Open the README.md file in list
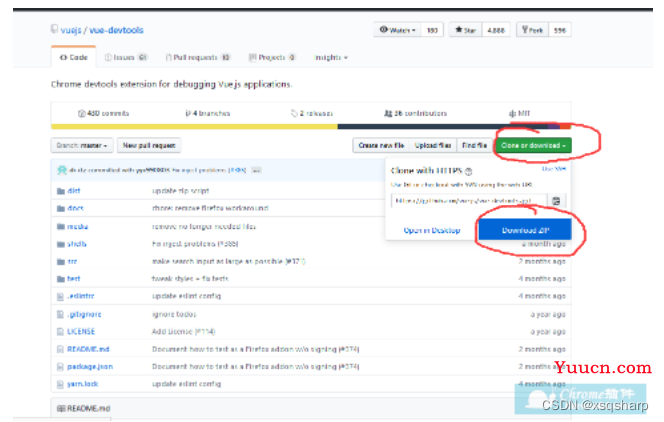This screenshot has width=664, height=422. point(88,349)
